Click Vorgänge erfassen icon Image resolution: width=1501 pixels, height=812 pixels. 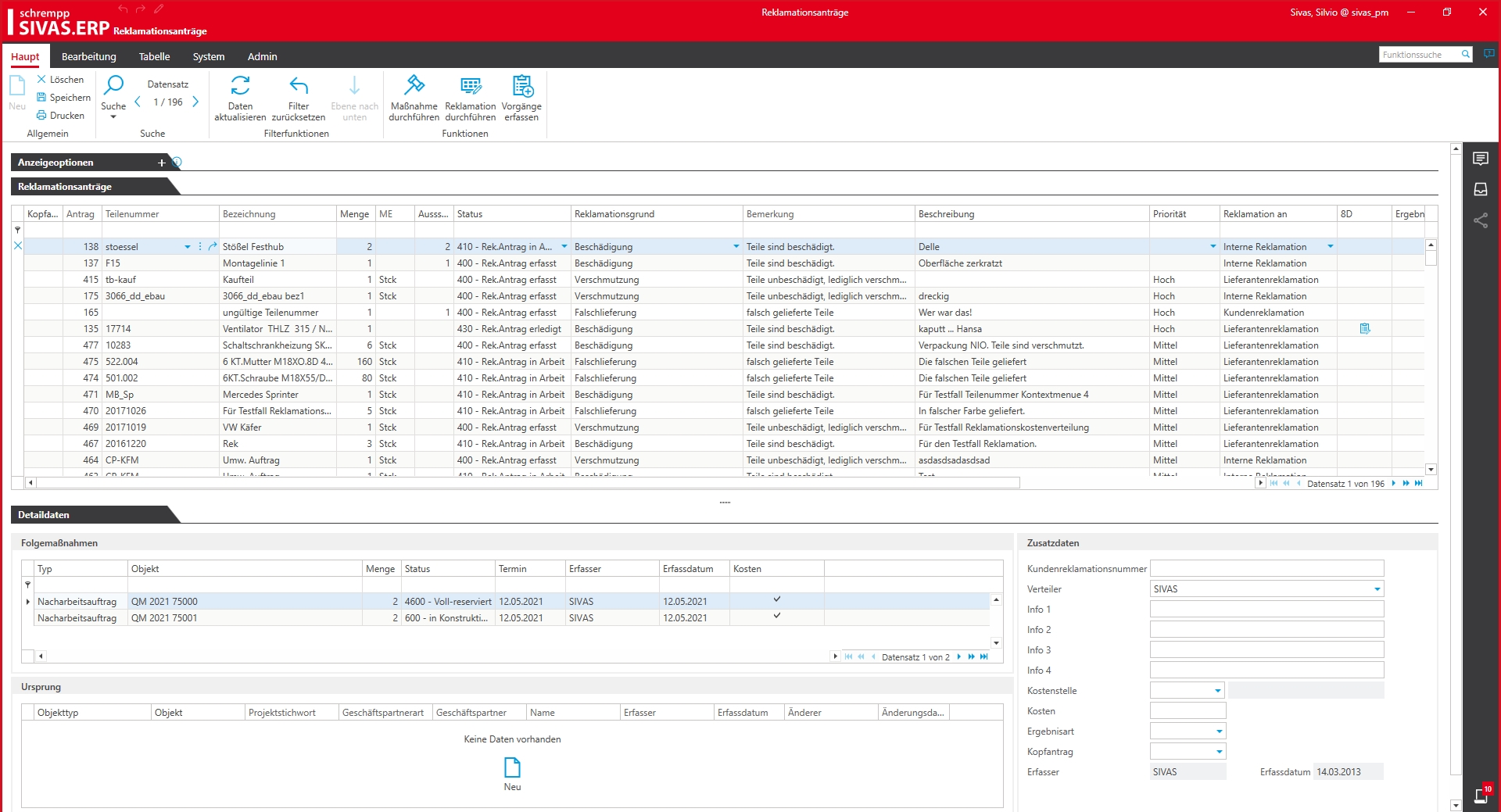pyautogui.click(x=521, y=86)
